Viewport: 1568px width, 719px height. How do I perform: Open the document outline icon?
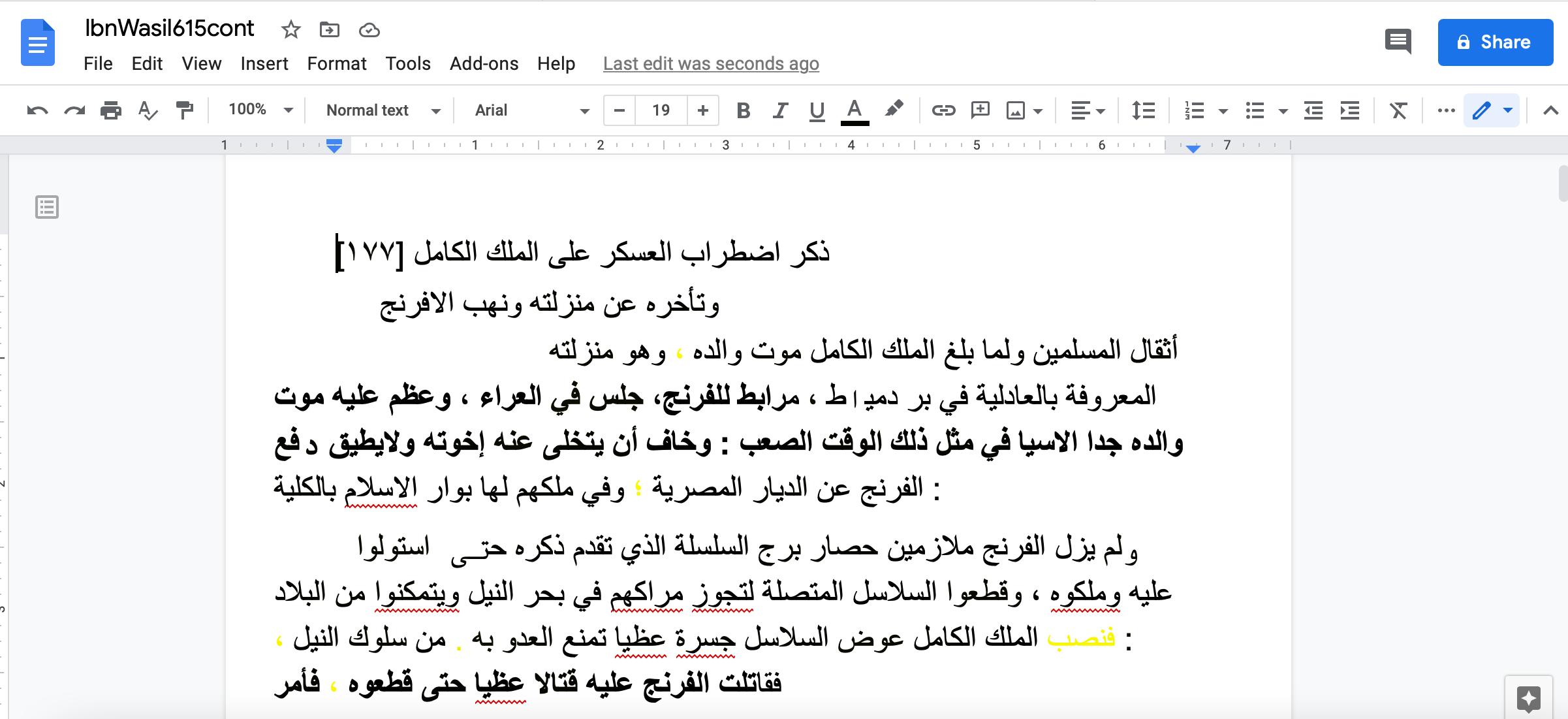[x=47, y=207]
